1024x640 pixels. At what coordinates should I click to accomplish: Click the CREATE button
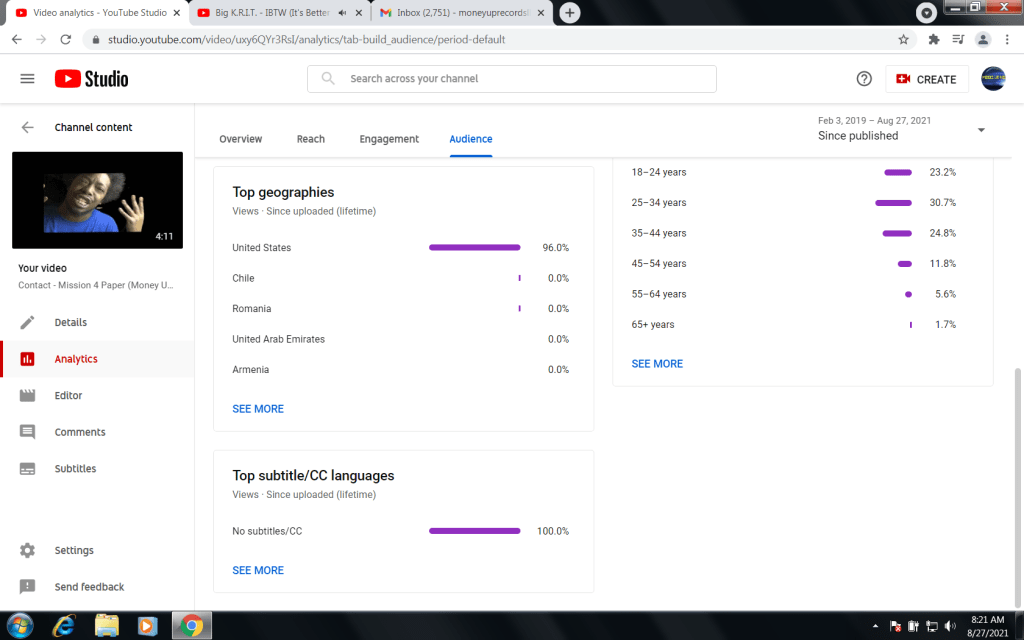tap(926, 79)
